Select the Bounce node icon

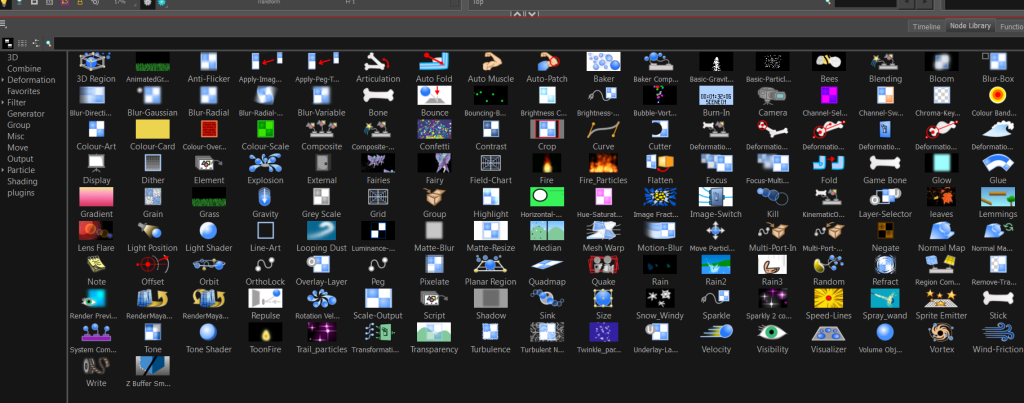tap(434, 96)
